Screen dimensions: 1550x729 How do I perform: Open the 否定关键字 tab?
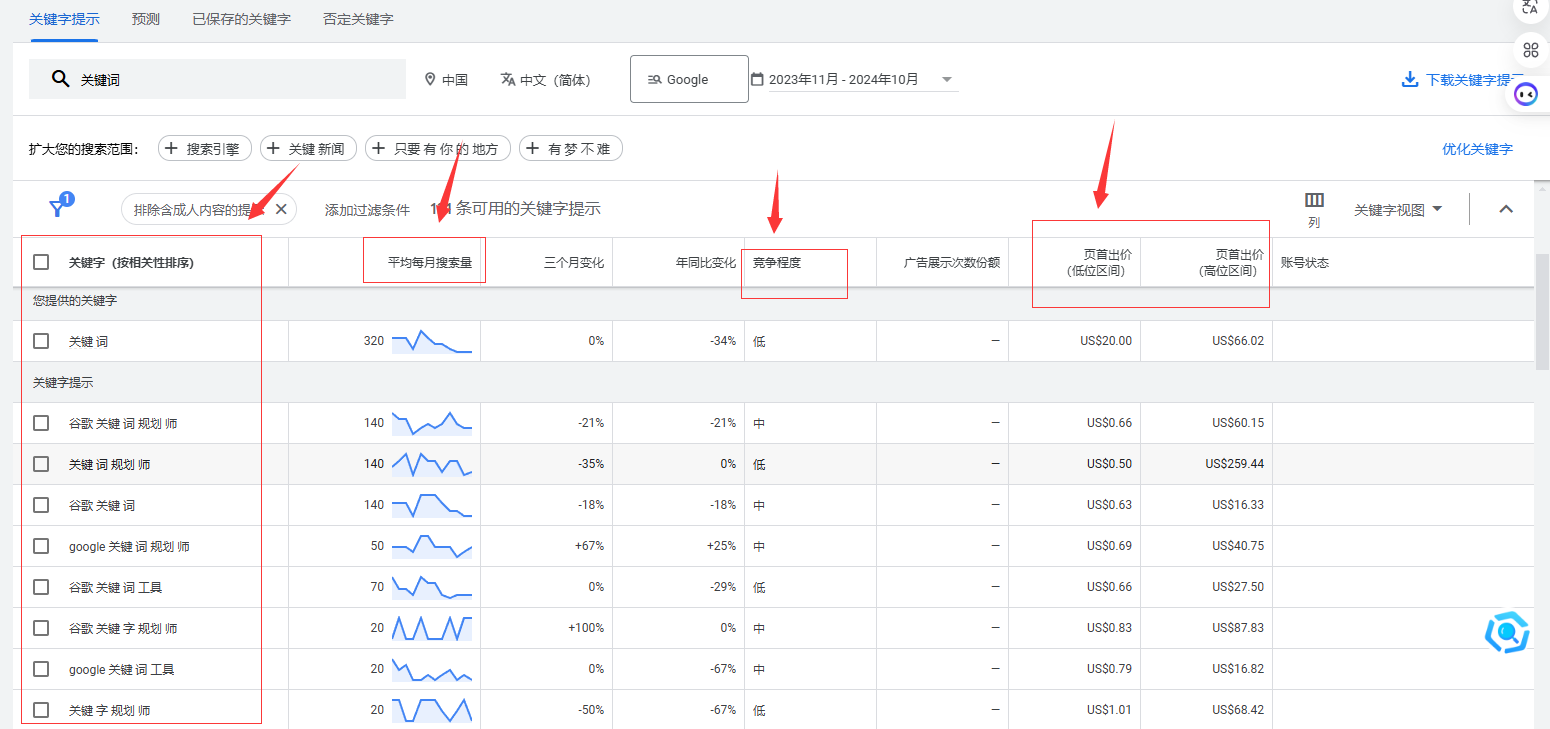click(357, 18)
